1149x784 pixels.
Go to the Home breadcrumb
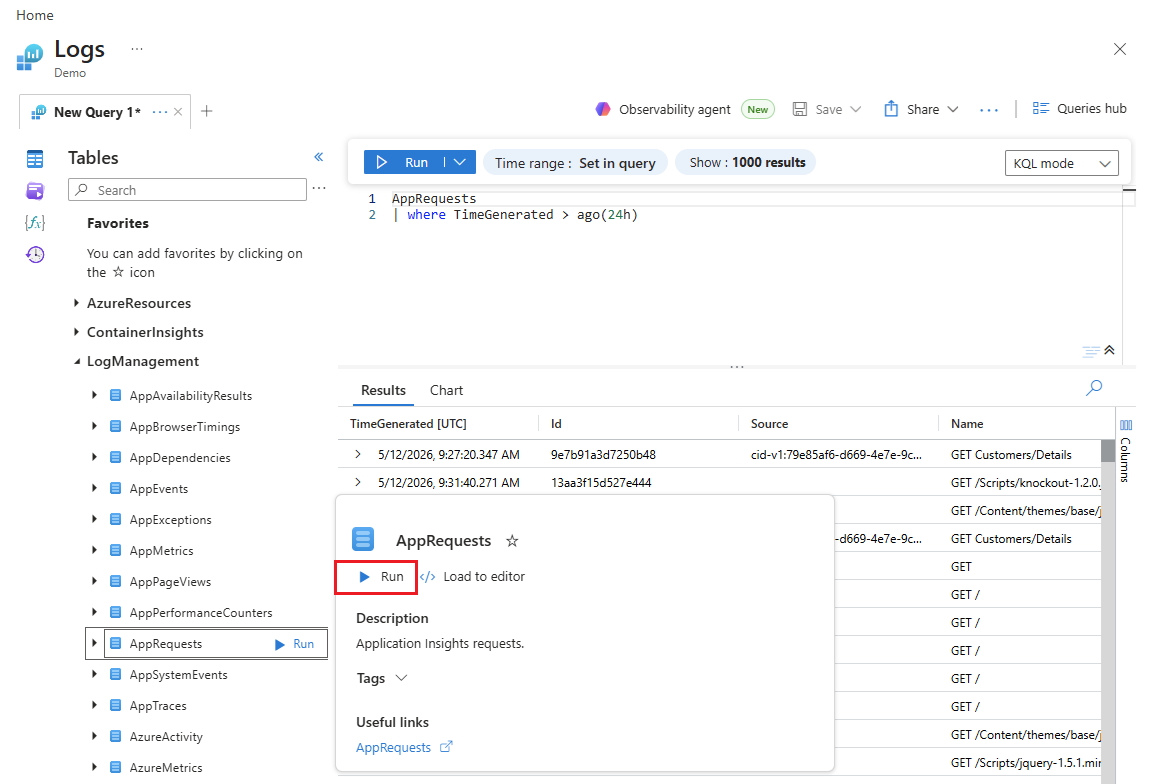[34, 15]
